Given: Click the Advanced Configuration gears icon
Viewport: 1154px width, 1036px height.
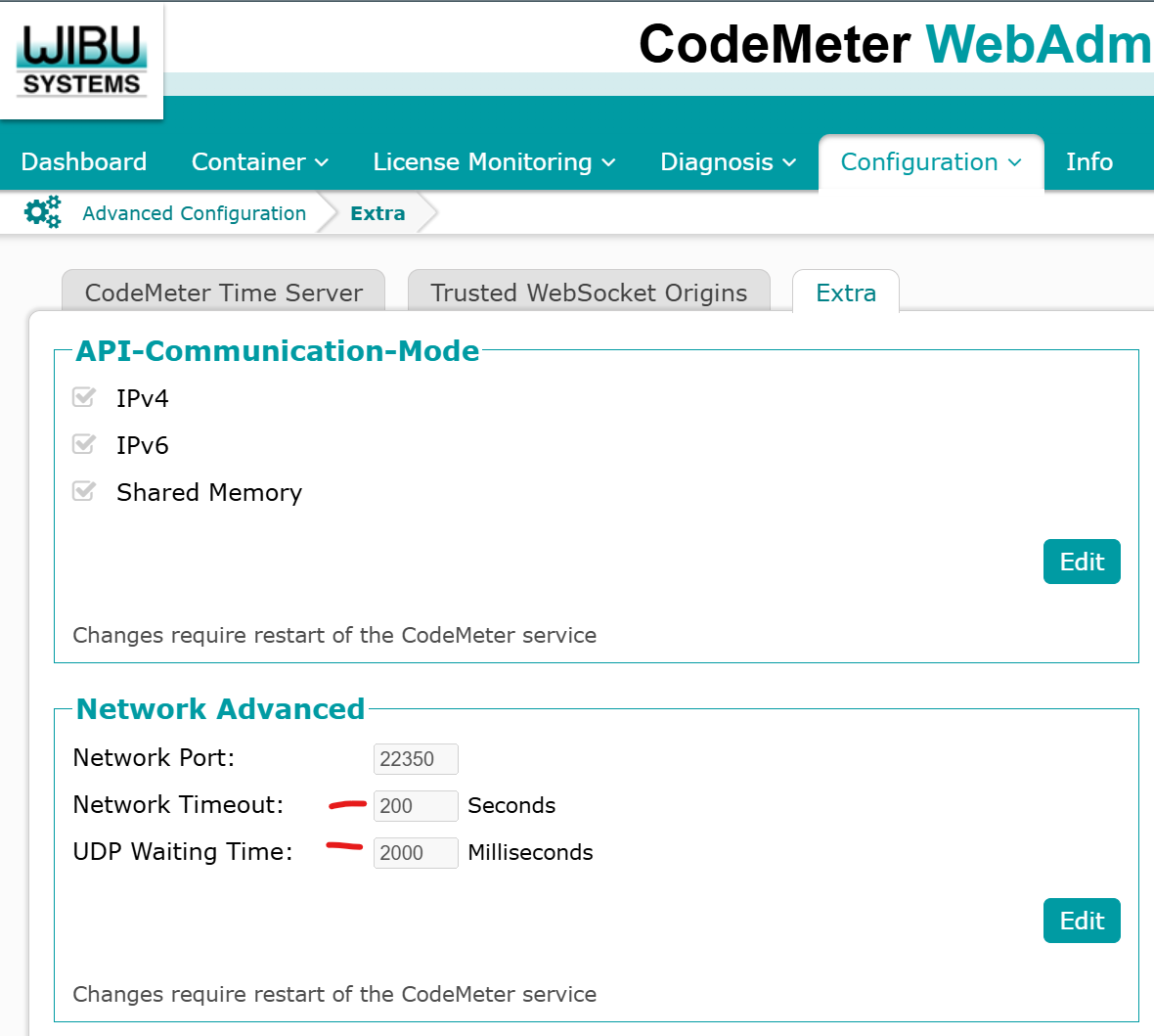Looking at the screenshot, I should click(43, 213).
